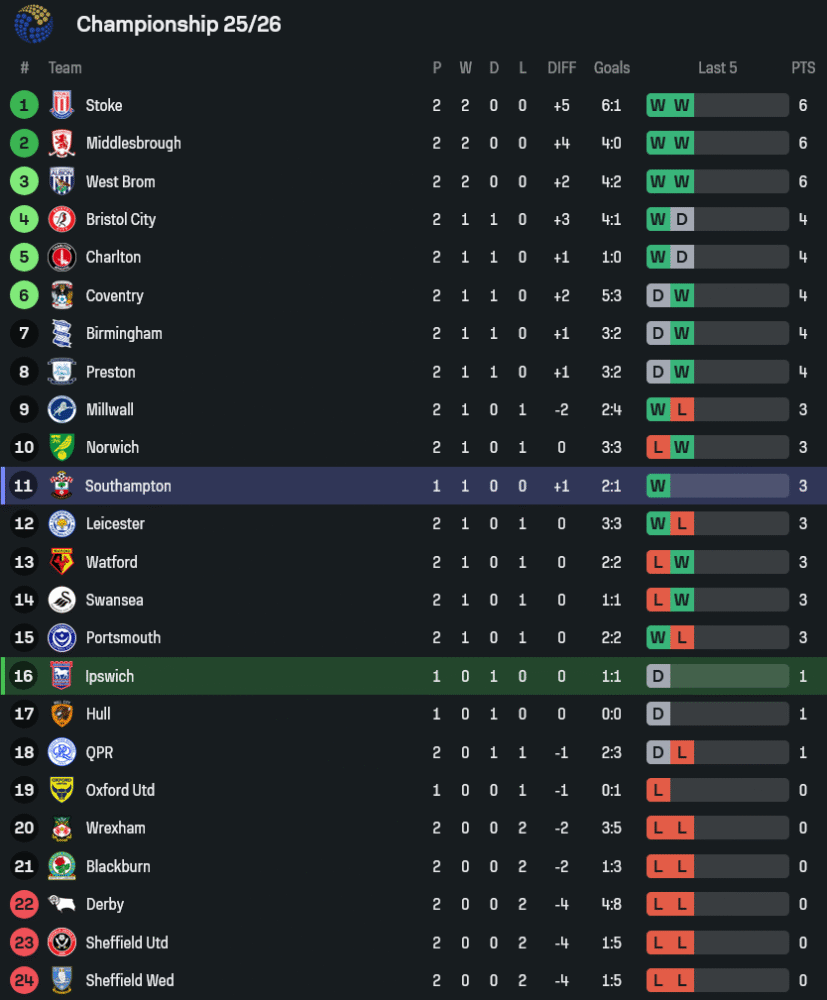This screenshot has width=827, height=1000.
Task: Click the Goals column header
Action: click(x=612, y=68)
